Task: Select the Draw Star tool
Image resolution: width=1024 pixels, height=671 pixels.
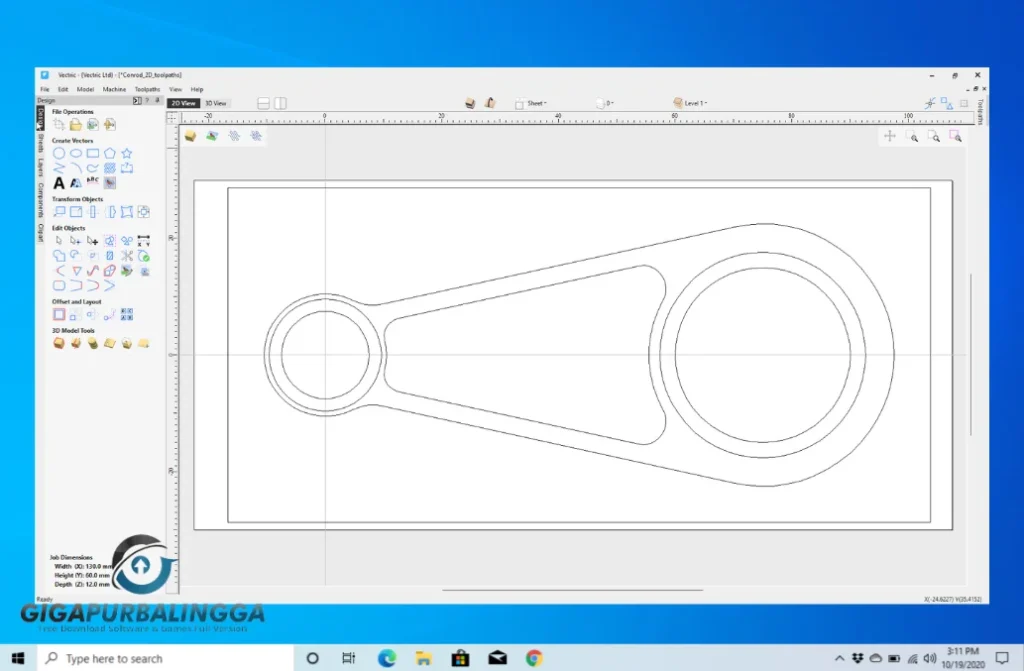Action: [x=127, y=153]
